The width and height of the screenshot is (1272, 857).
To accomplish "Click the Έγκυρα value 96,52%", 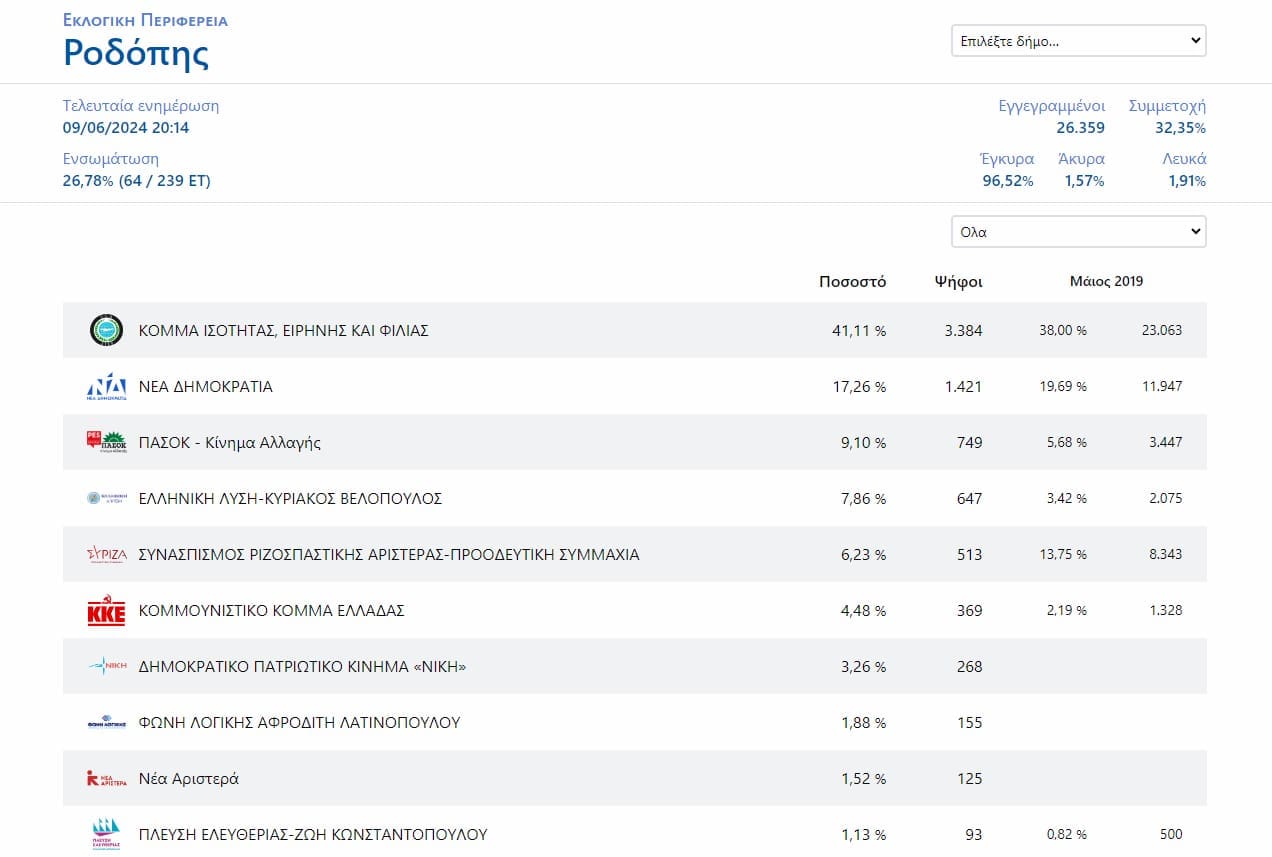I will 1008,181.
